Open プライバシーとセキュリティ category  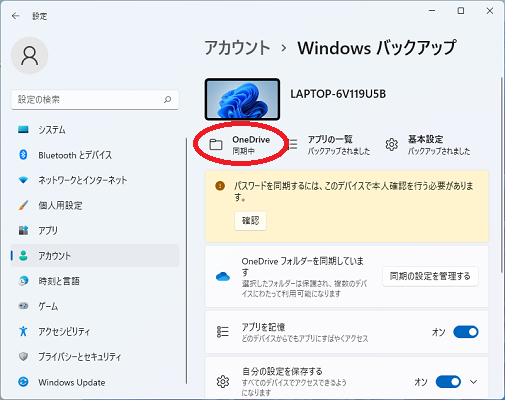(95, 357)
